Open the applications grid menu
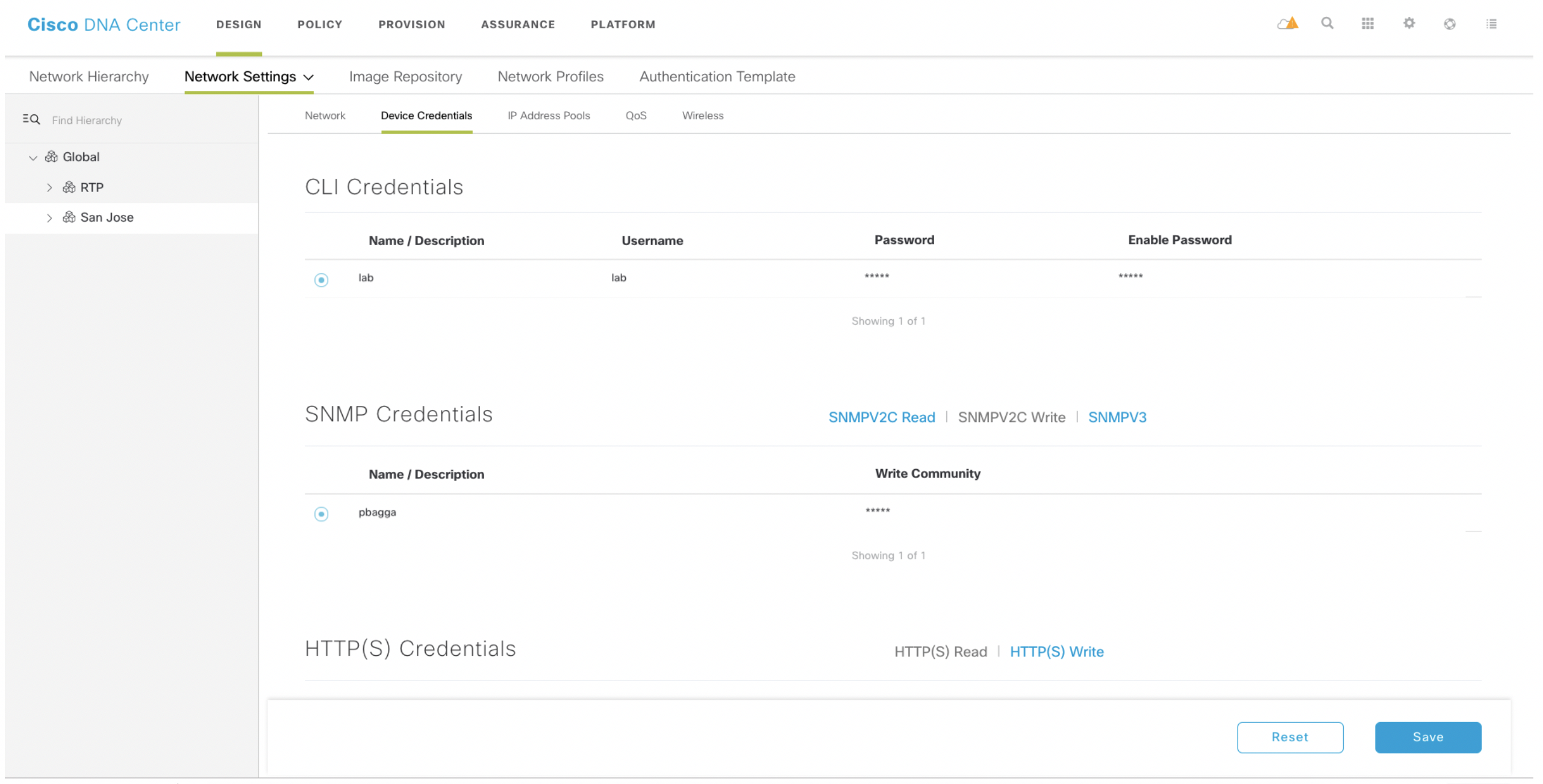The height and width of the screenshot is (784, 1543). [1368, 23]
